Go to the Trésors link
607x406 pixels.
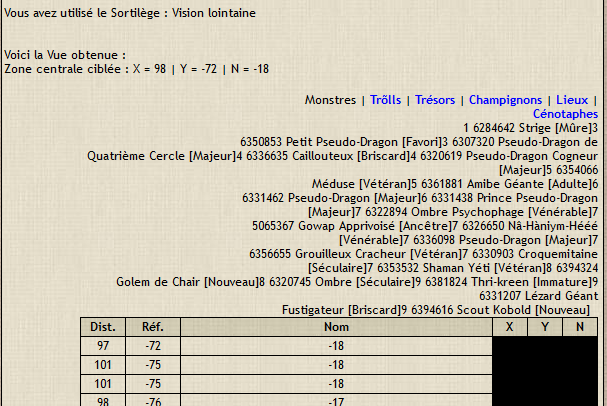point(436,100)
